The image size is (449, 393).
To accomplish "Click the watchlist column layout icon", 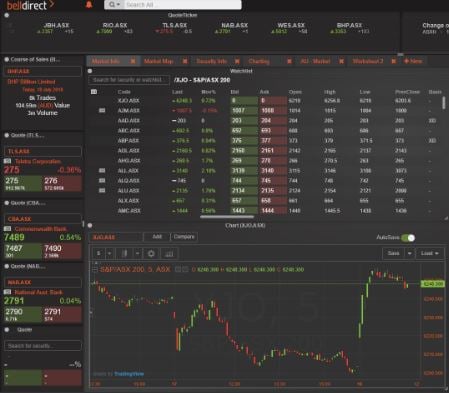I will [94, 92].
